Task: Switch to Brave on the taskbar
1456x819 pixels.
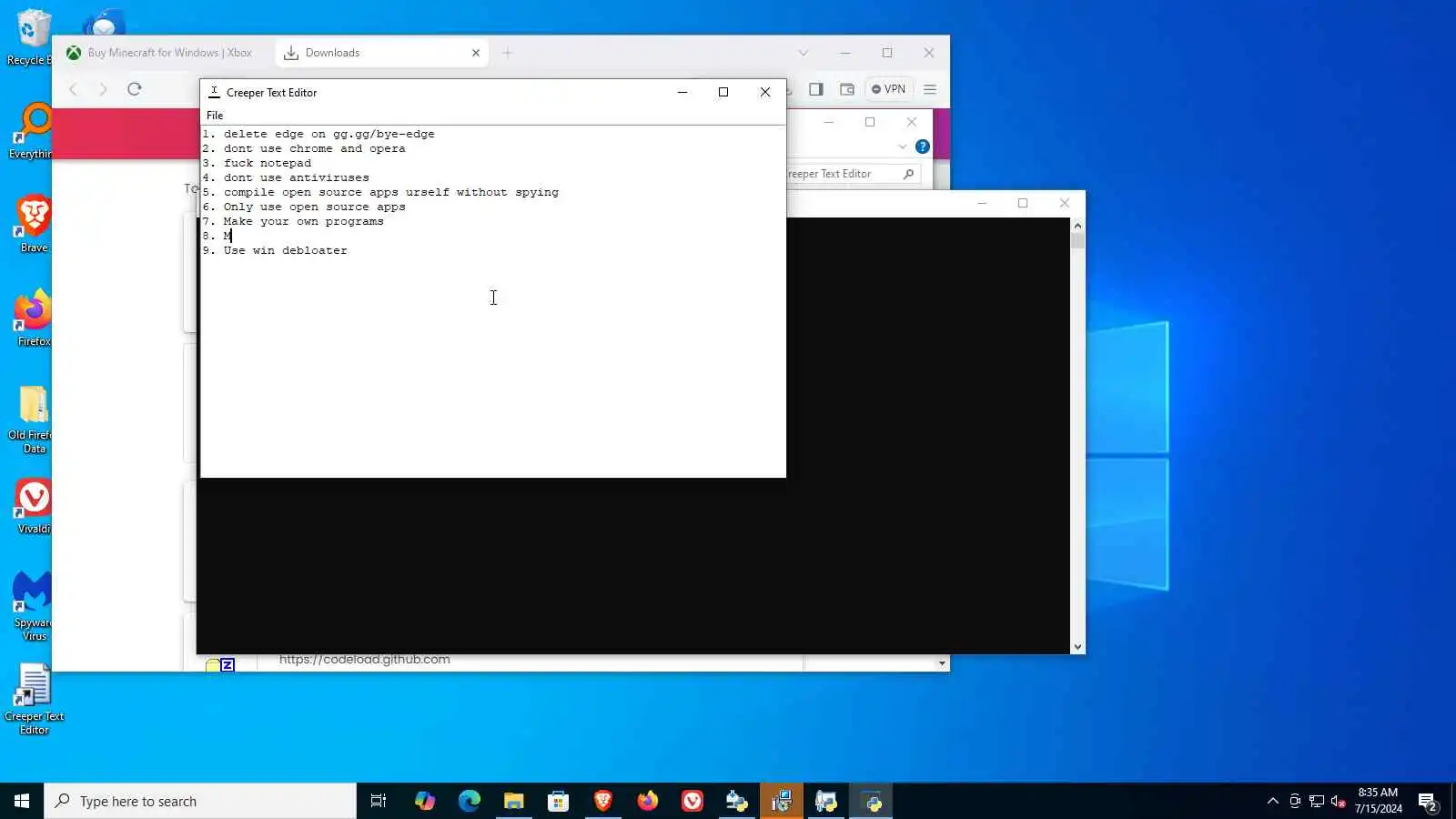Action: click(x=602, y=801)
